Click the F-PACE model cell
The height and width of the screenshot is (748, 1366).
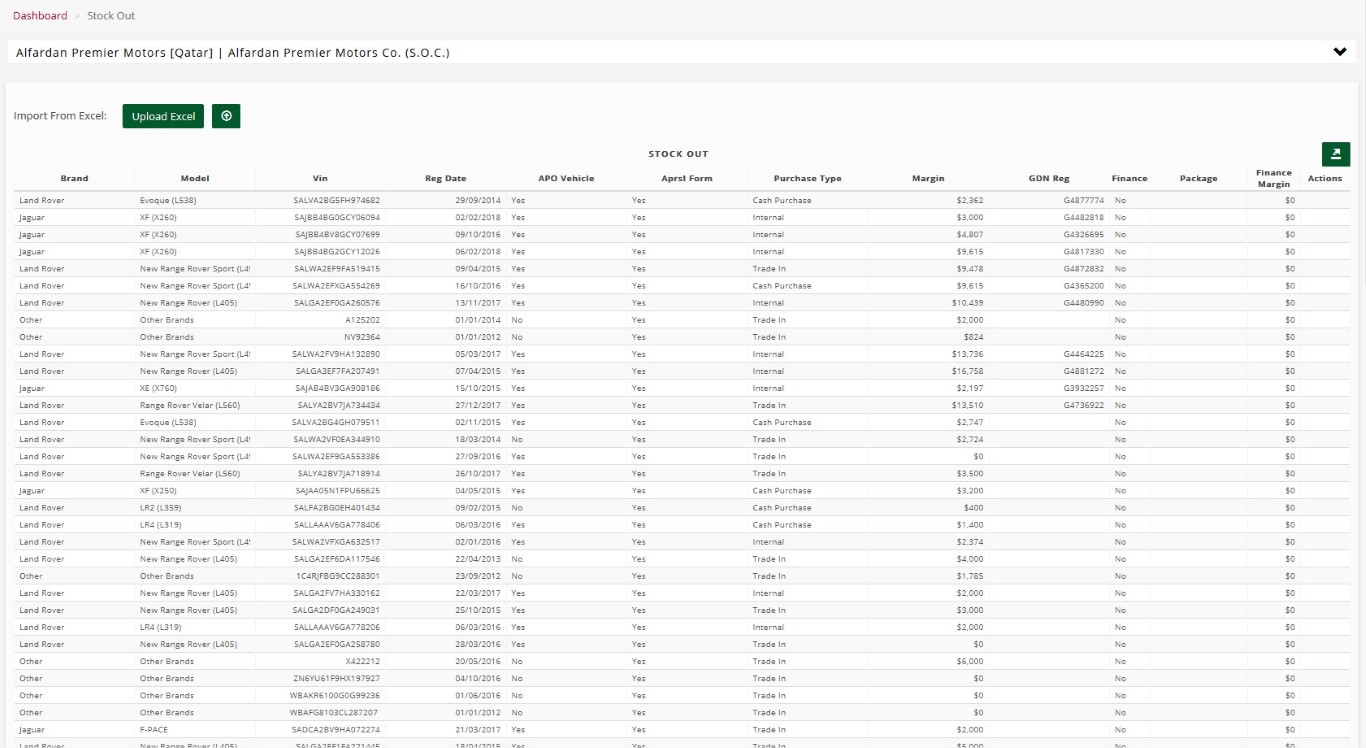(x=154, y=730)
